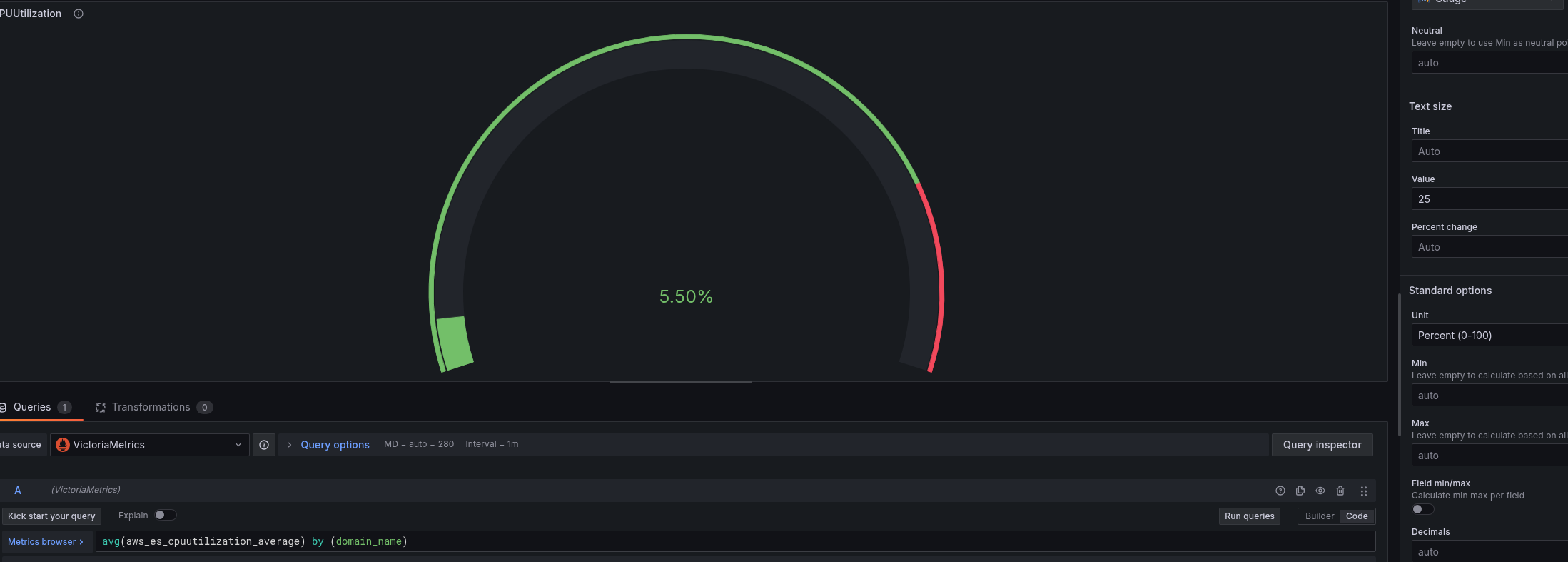
Task: Hide query A with eye icon
Action: [1320, 491]
